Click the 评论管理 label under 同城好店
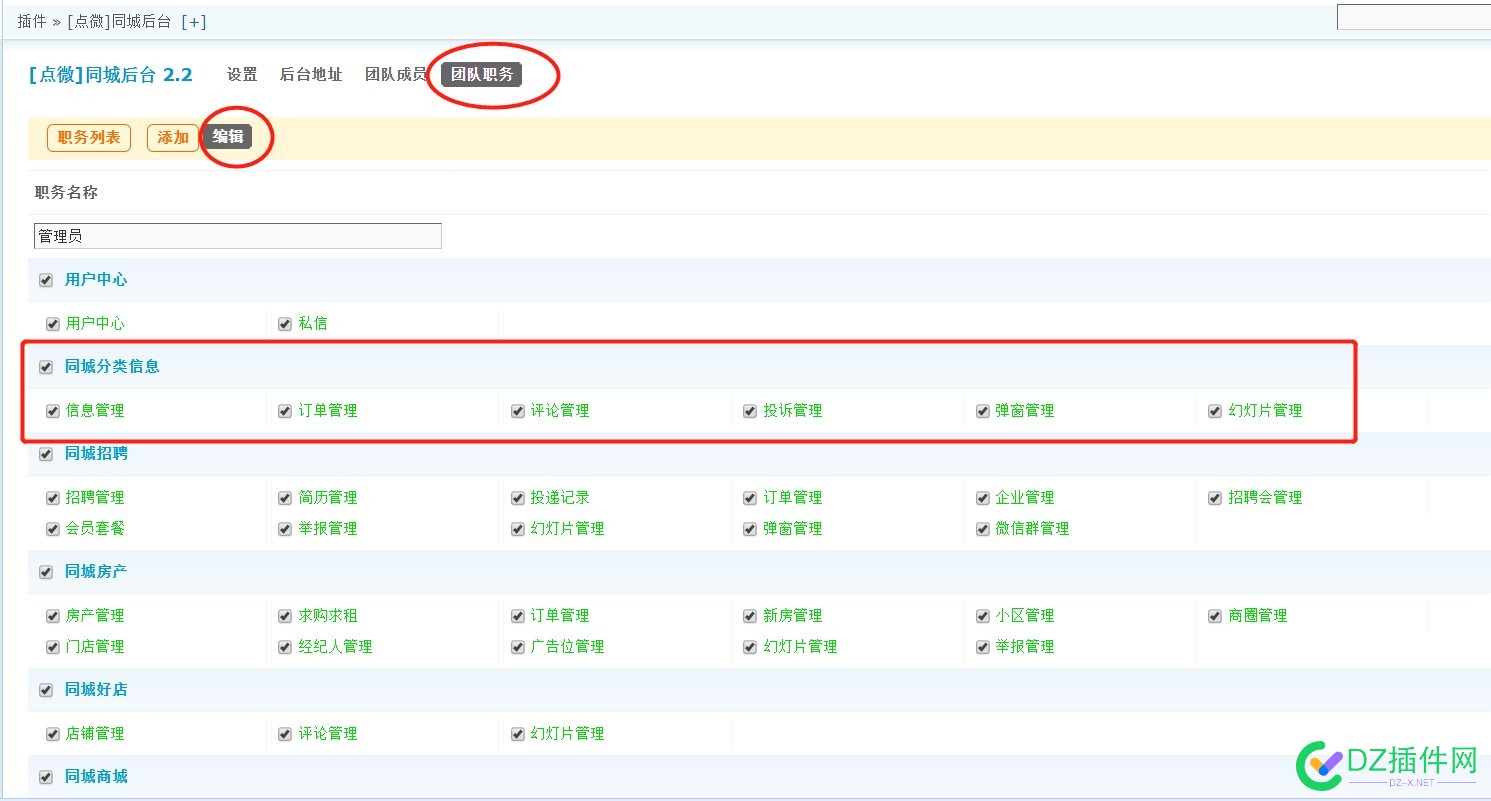The height and width of the screenshot is (801, 1491). click(328, 734)
